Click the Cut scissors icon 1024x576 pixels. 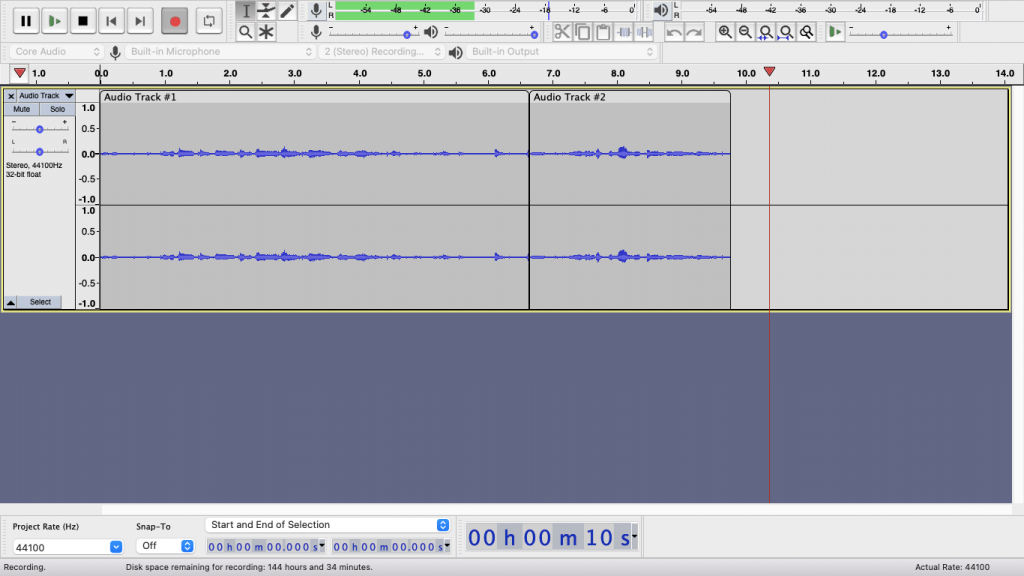pos(562,31)
